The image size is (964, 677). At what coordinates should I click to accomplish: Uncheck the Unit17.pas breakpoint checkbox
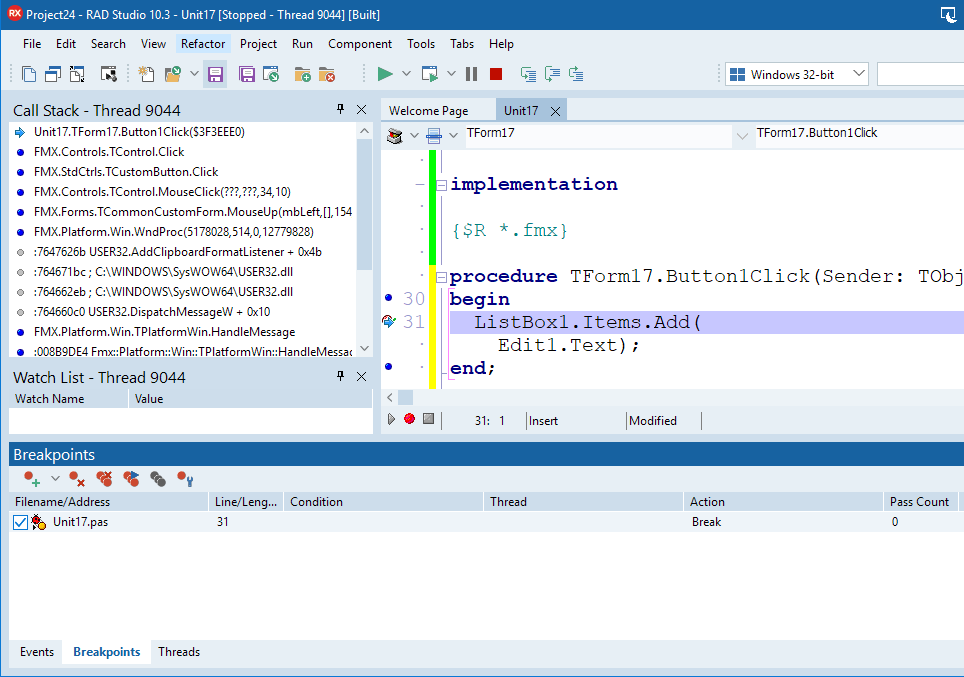pos(21,522)
